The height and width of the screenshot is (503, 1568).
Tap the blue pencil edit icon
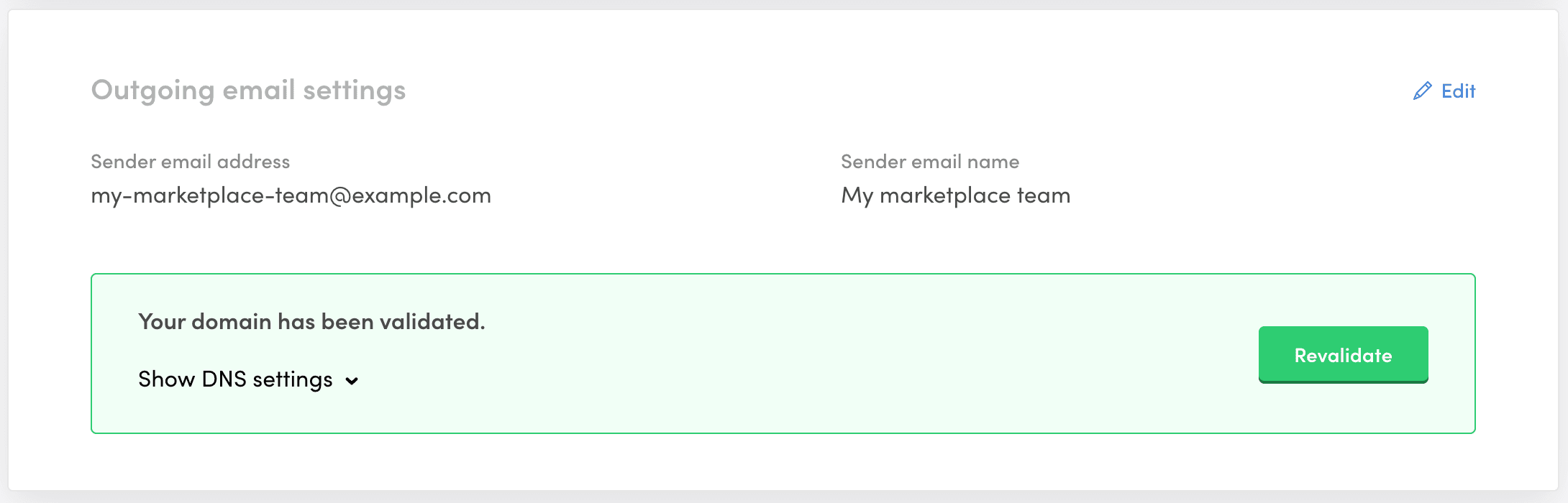(1422, 91)
